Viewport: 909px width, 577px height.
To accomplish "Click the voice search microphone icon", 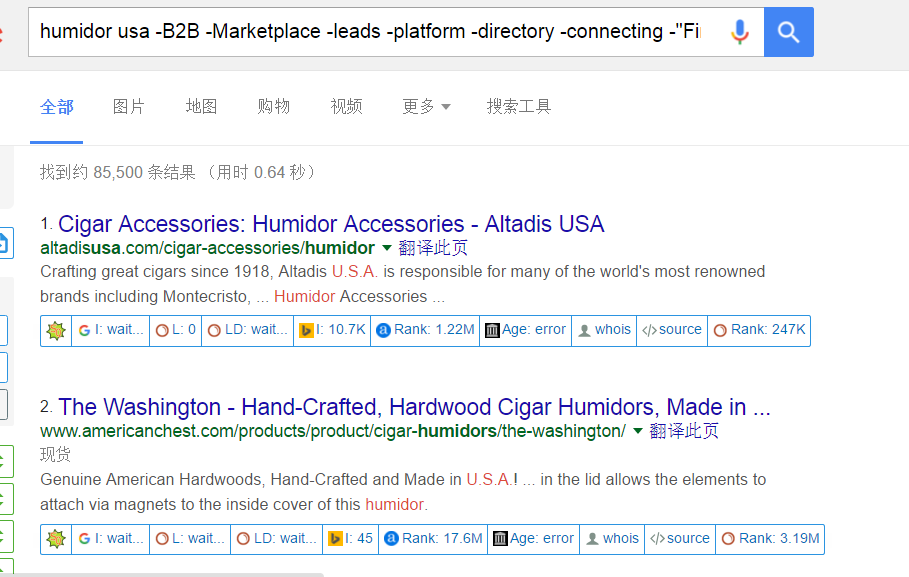I will pos(739,32).
